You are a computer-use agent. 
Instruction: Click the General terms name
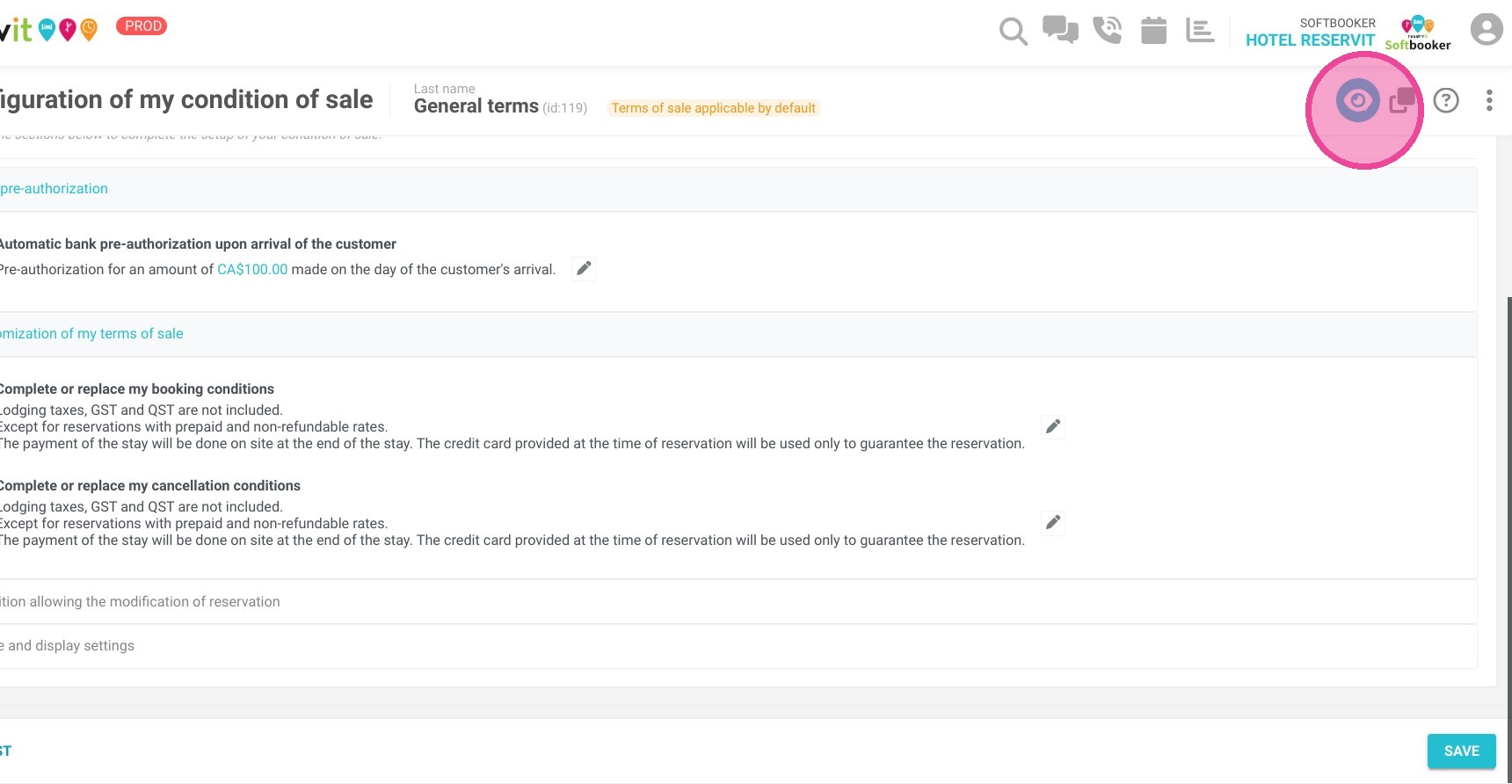pos(476,106)
